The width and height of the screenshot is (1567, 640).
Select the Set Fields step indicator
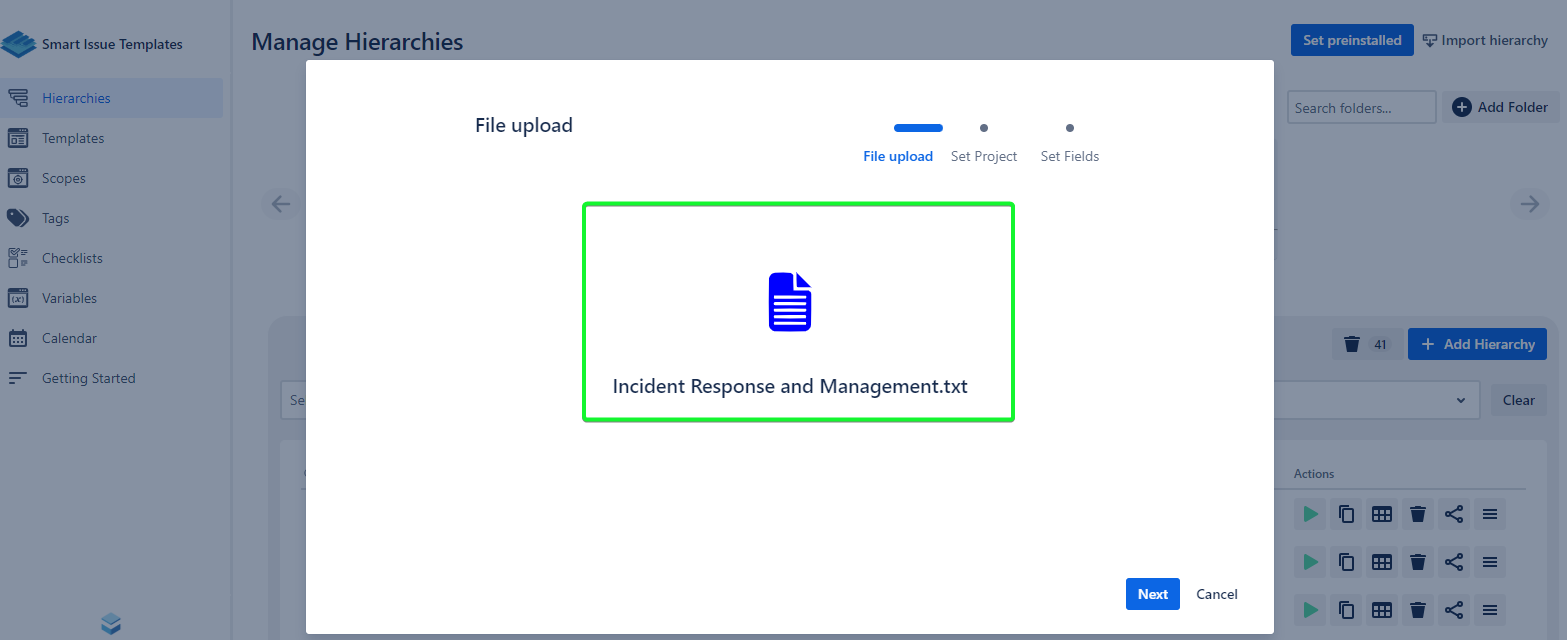[x=1069, y=129]
